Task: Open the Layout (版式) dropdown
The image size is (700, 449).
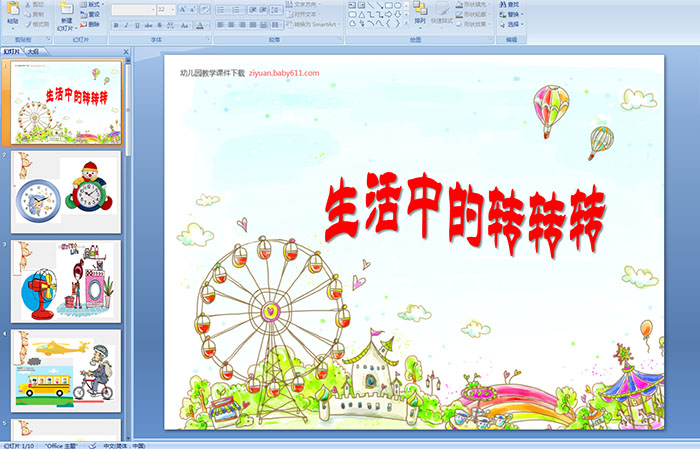Action: click(x=92, y=4)
